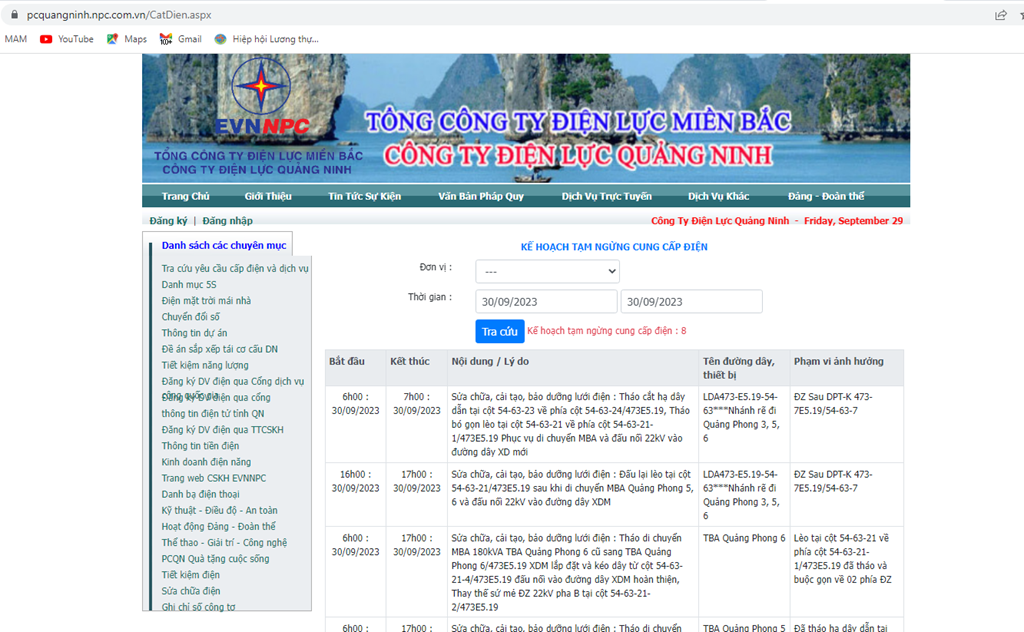1024x632 pixels.
Task: Click the EVN NPC logo in banner
Action: [x=261, y=97]
